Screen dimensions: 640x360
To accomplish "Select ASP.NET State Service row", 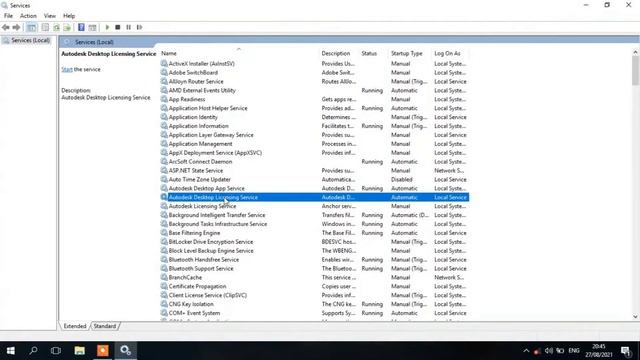I will tap(314, 171).
